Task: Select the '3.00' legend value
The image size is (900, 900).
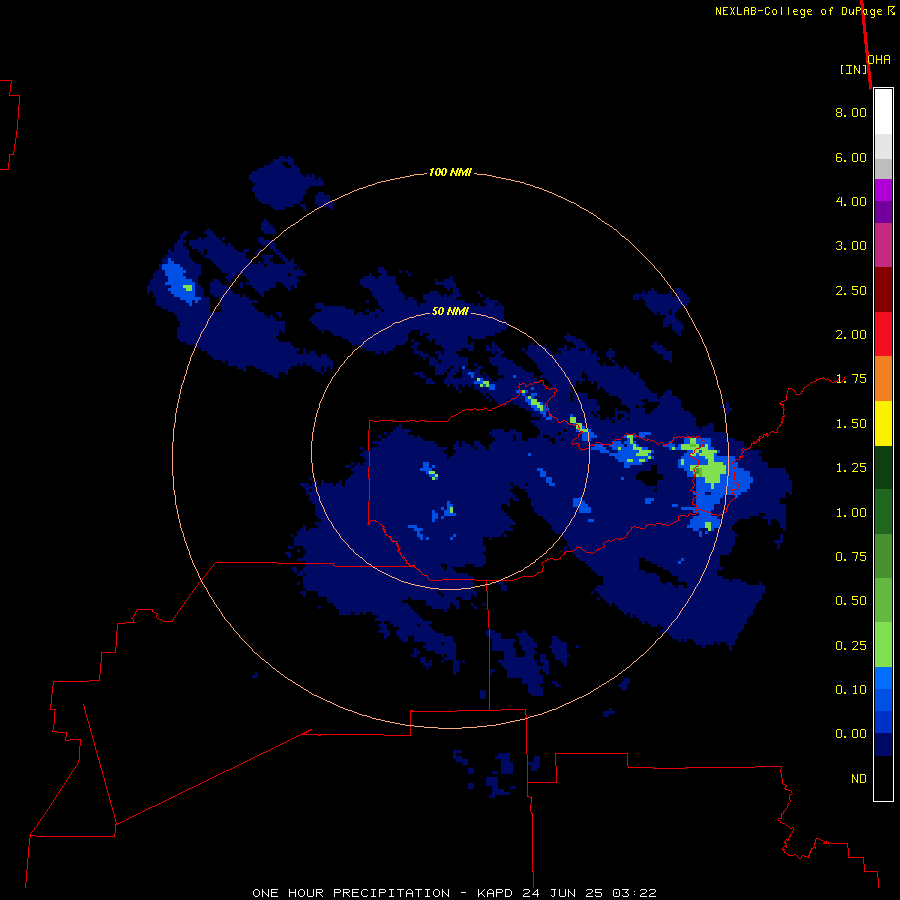Action: (851, 246)
